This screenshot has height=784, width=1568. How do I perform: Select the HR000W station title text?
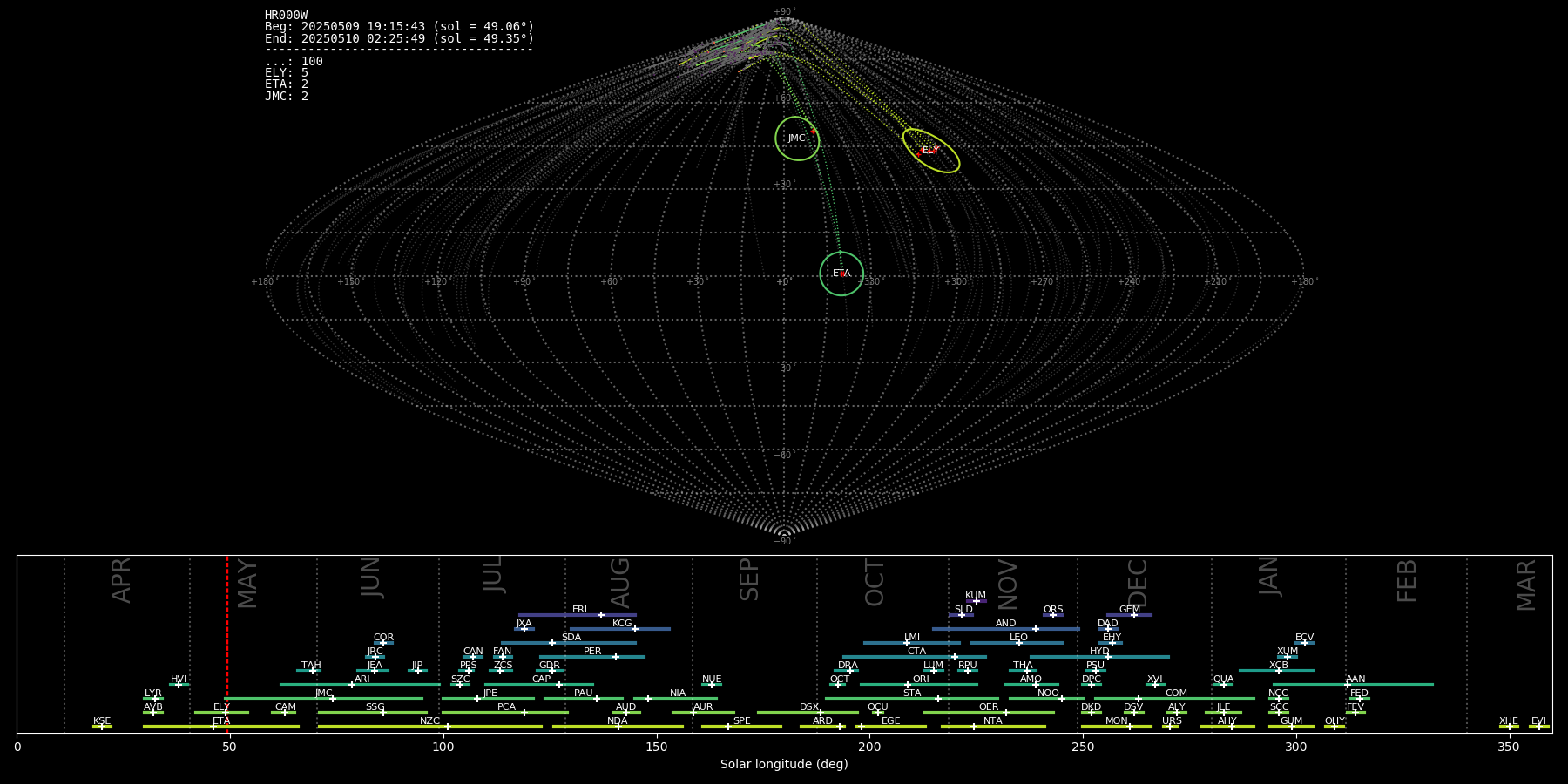point(286,16)
